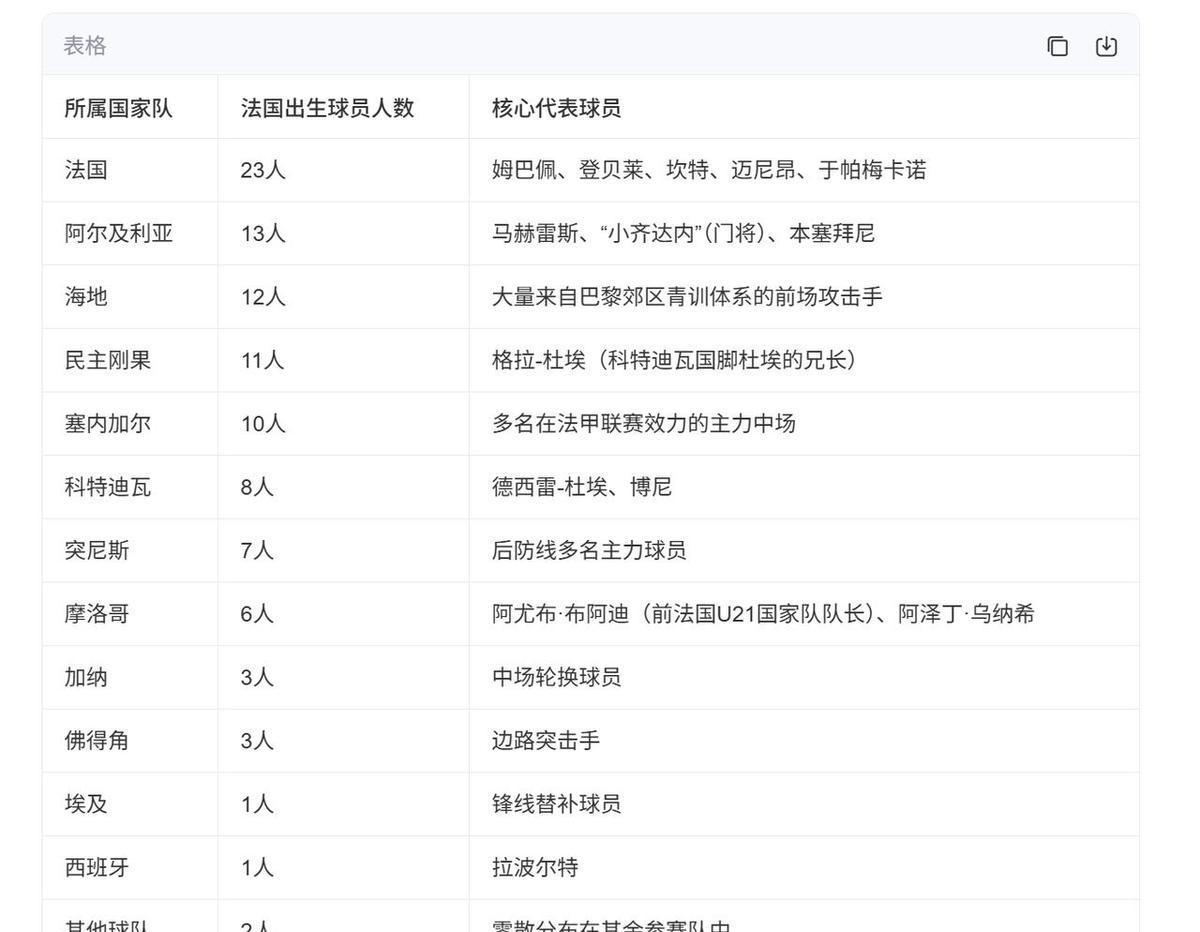Click the 拉波尔特 player cell
The height and width of the screenshot is (932, 1200).
(804, 868)
